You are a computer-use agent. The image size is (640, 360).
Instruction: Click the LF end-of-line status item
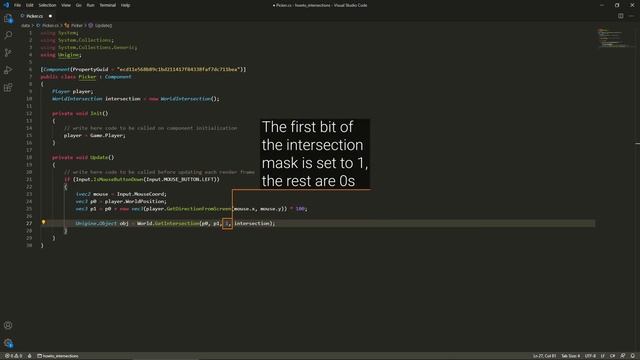pos(602,356)
